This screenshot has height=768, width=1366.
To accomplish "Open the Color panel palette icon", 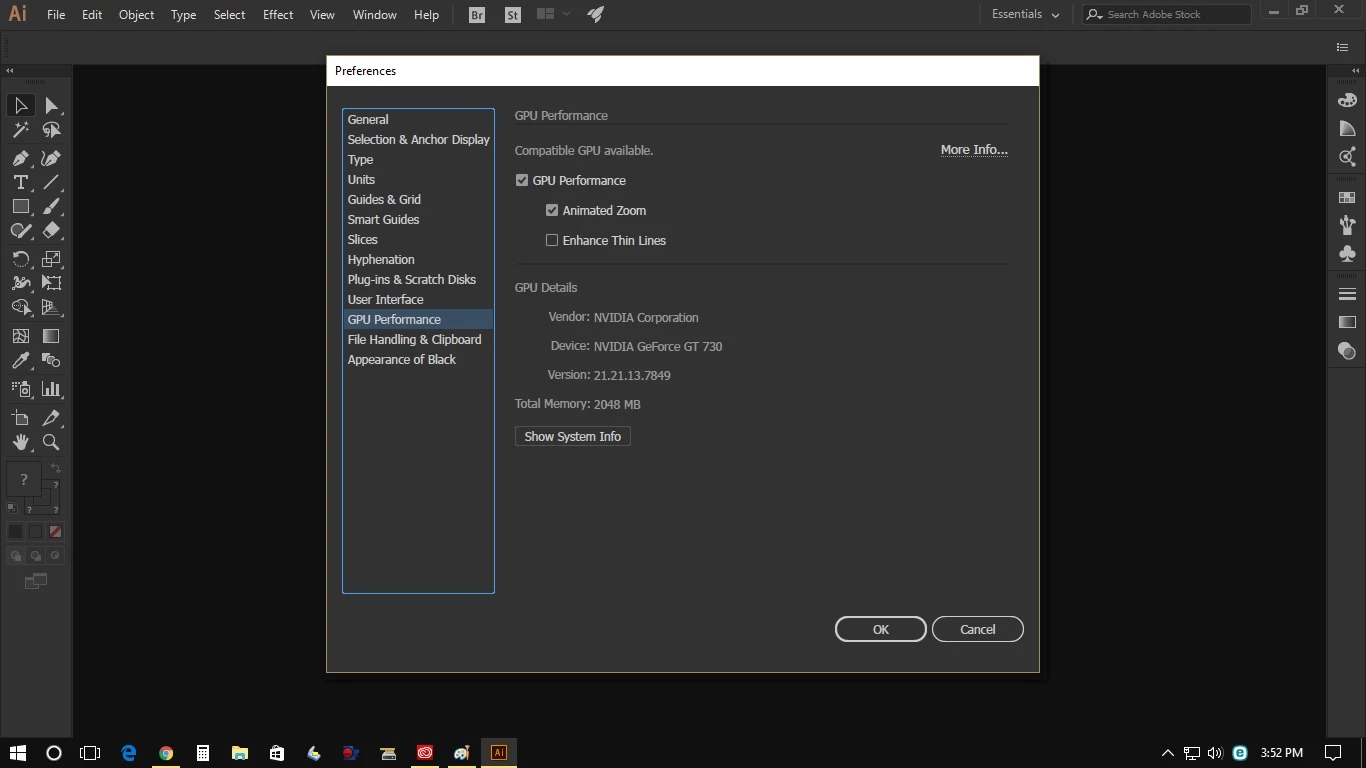I will pos(1347,100).
